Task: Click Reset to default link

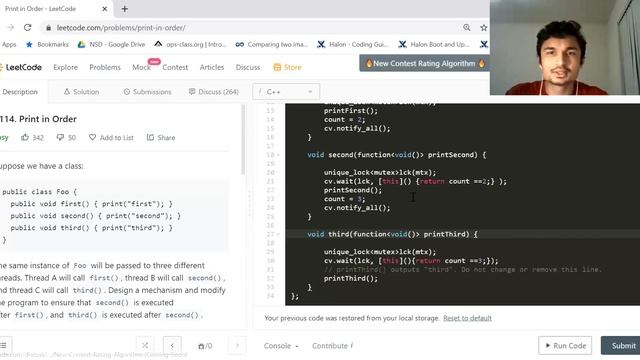Action: pyautogui.click(x=467, y=318)
